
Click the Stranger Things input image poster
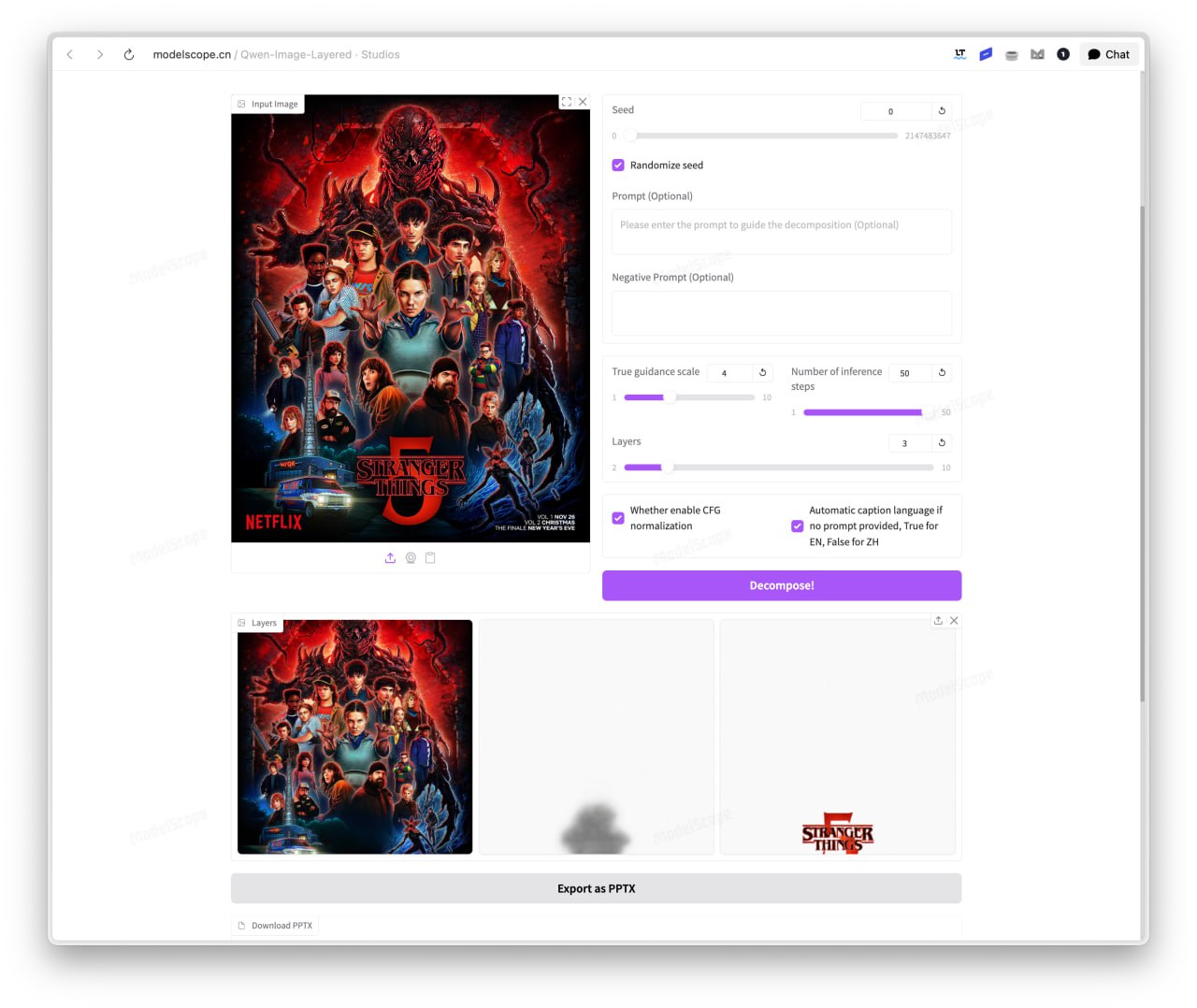pos(411,318)
